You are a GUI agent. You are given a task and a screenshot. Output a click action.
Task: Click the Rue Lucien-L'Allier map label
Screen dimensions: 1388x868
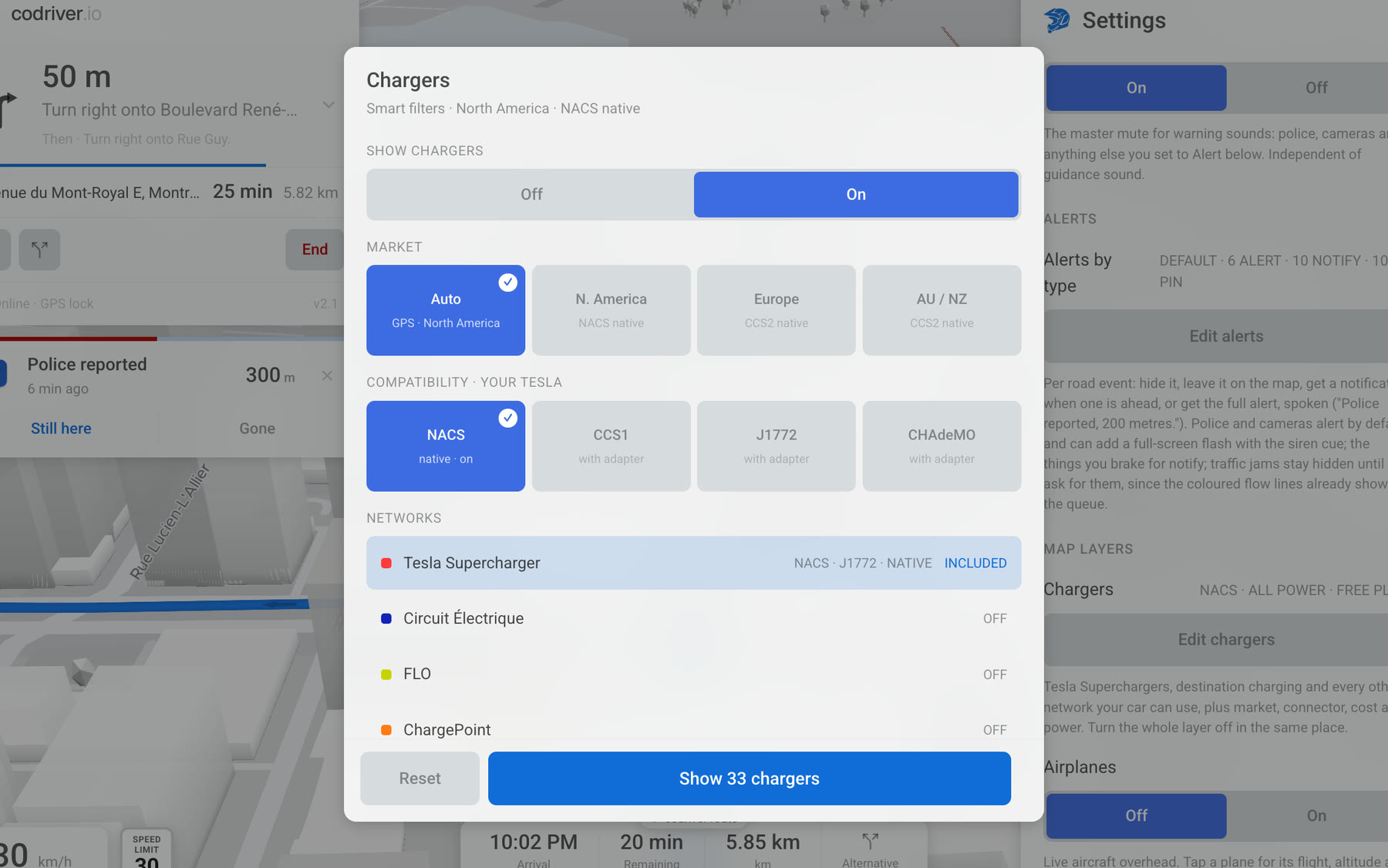tap(170, 521)
